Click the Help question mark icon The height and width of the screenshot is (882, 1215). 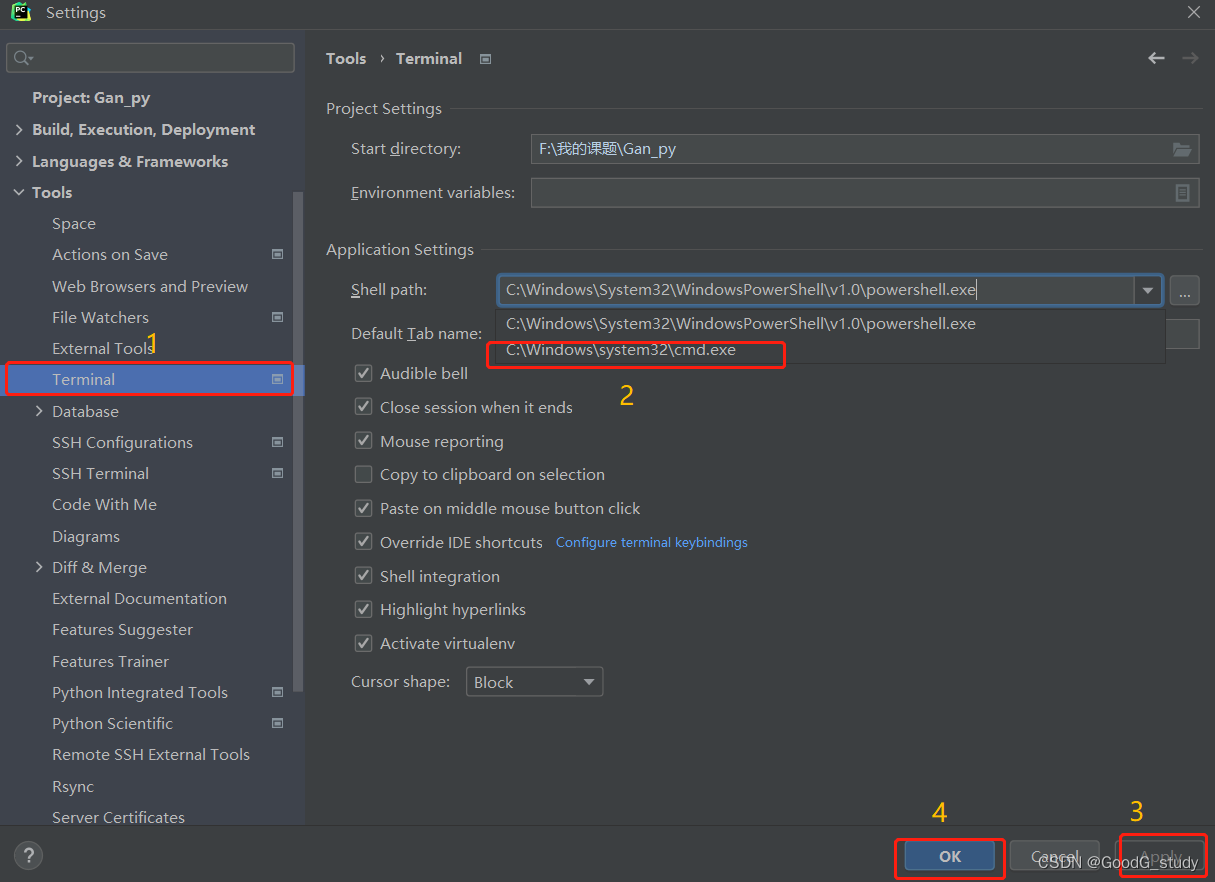pyautogui.click(x=27, y=856)
